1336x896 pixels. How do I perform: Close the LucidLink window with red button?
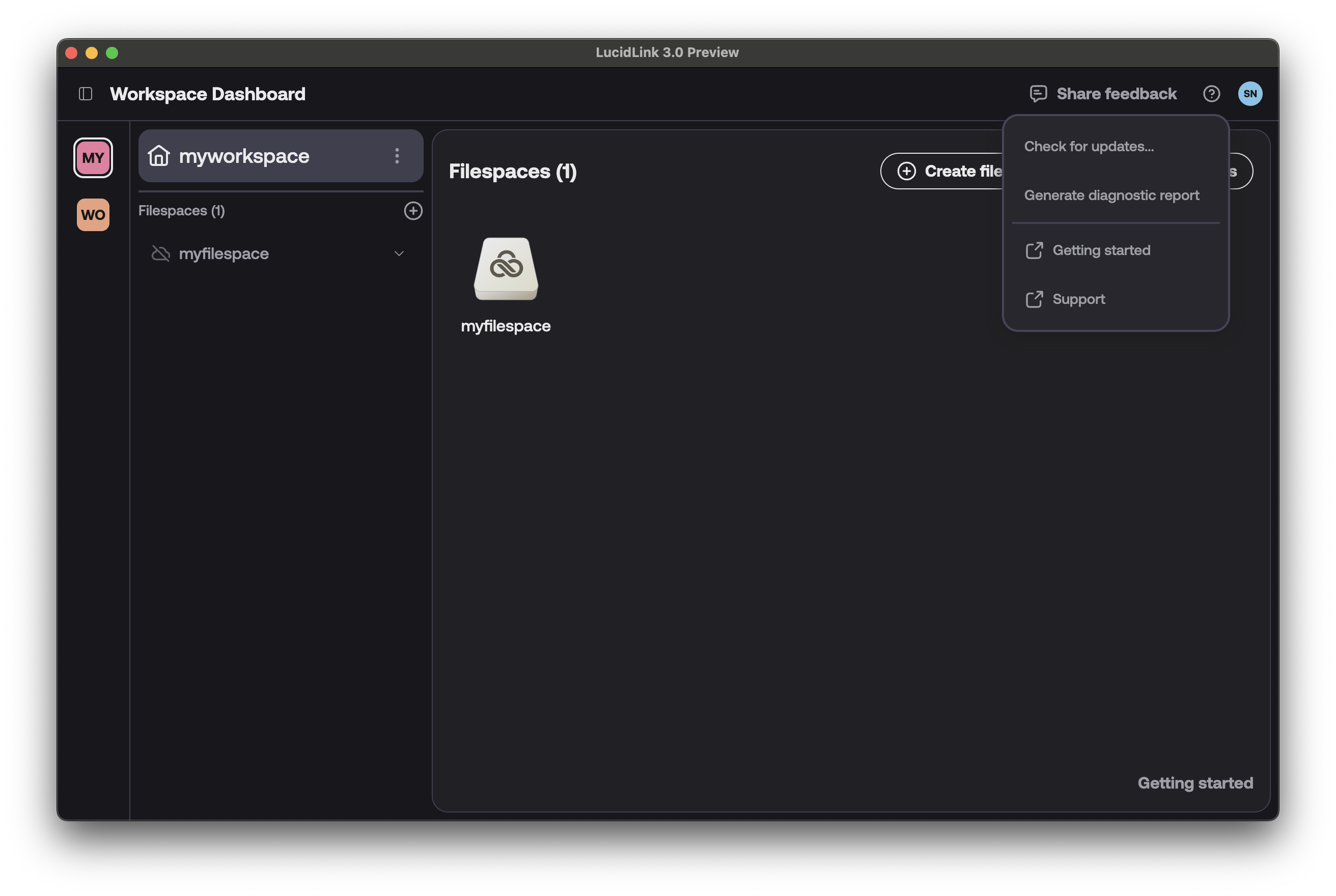tap(71, 53)
